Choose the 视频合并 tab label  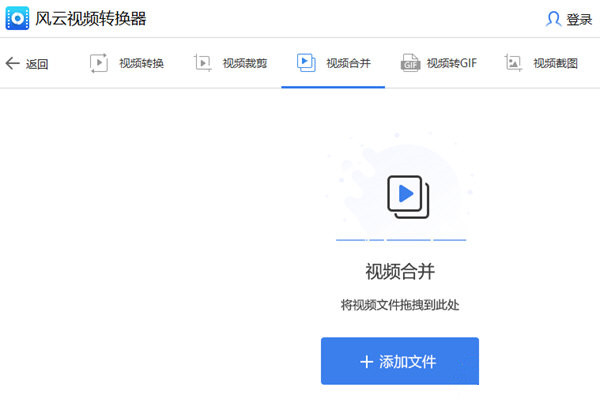click(x=348, y=64)
